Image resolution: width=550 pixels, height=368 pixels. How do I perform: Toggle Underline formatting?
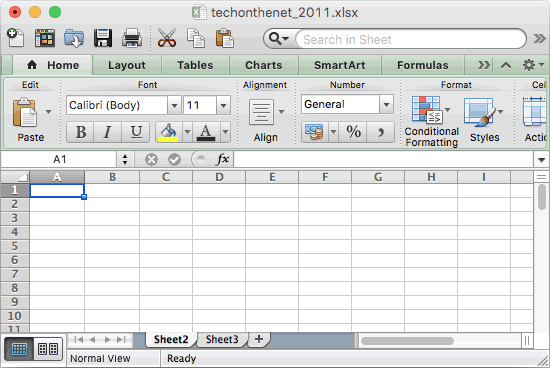pos(136,132)
